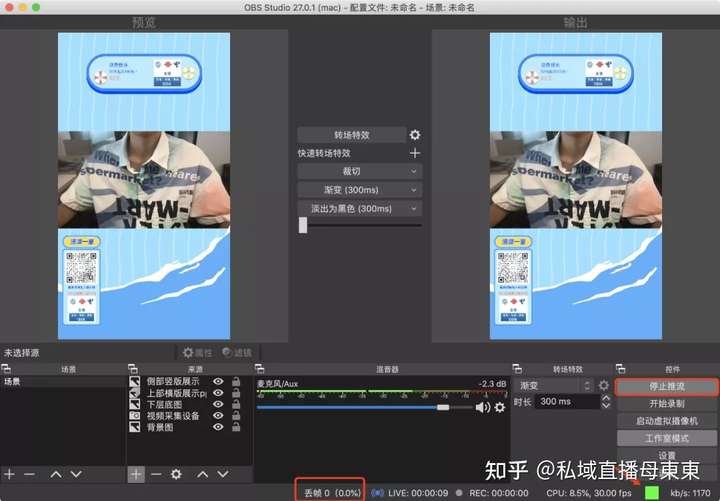The image size is (720, 501).
Task: Hide the 背景图 source via eye icon
Action: click(x=218, y=427)
